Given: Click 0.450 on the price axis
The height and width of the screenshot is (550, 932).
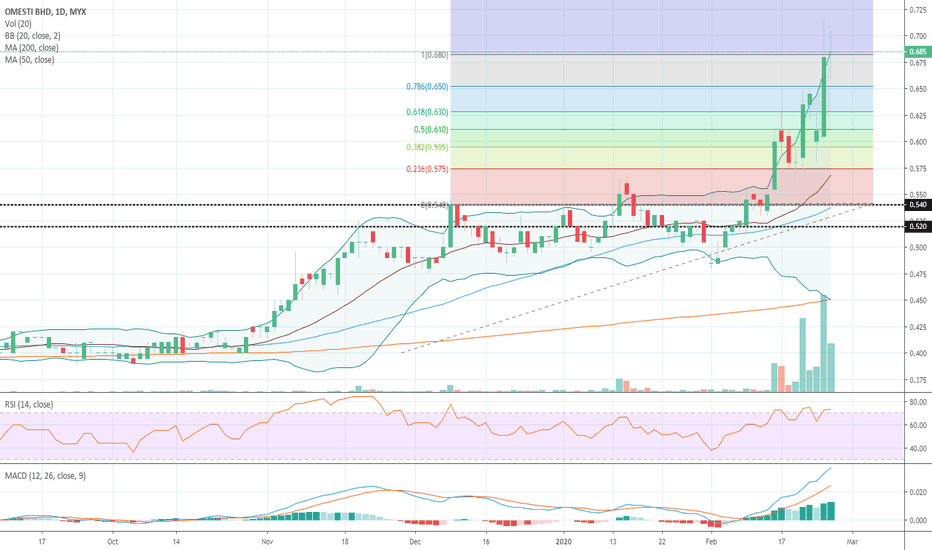Looking at the screenshot, I should [x=918, y=300].
